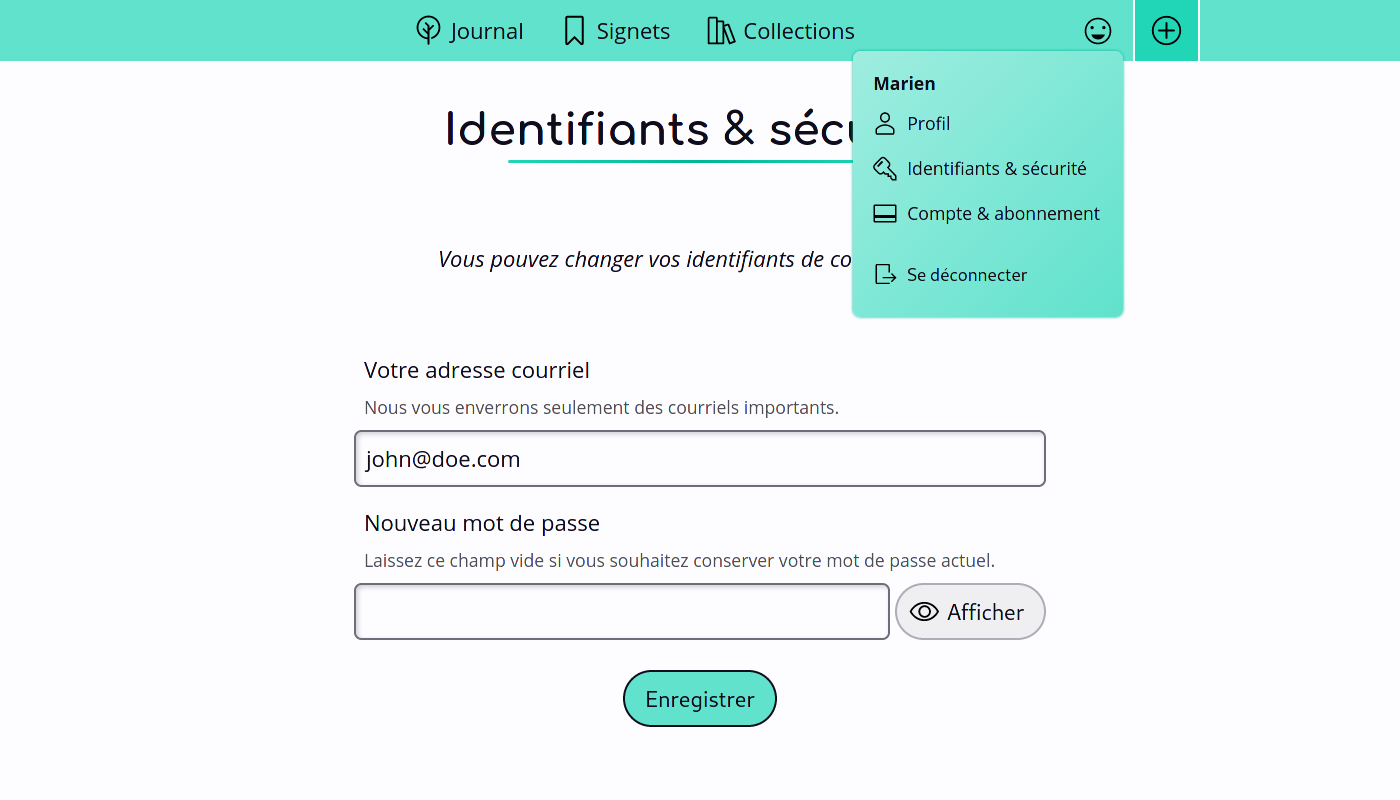Click the plus icon to create a new entry
The image size is (1400, 800).
tap(1166, 30)
